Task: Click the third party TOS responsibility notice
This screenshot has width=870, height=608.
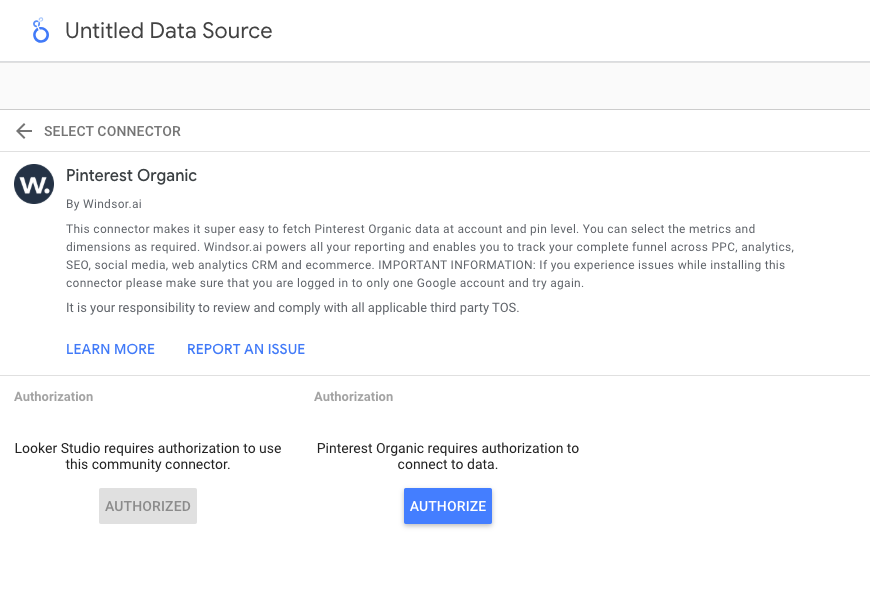Action: (x=292, y=307)
